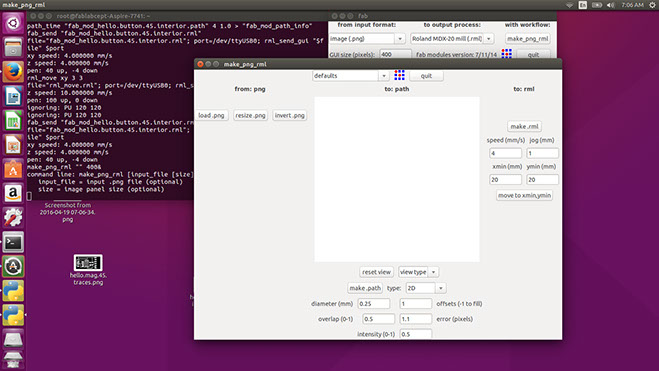Viewport: 659px width, 371px height.
Task: Open LibreOffice Calc from the launcher
Action: click(13, 121)
